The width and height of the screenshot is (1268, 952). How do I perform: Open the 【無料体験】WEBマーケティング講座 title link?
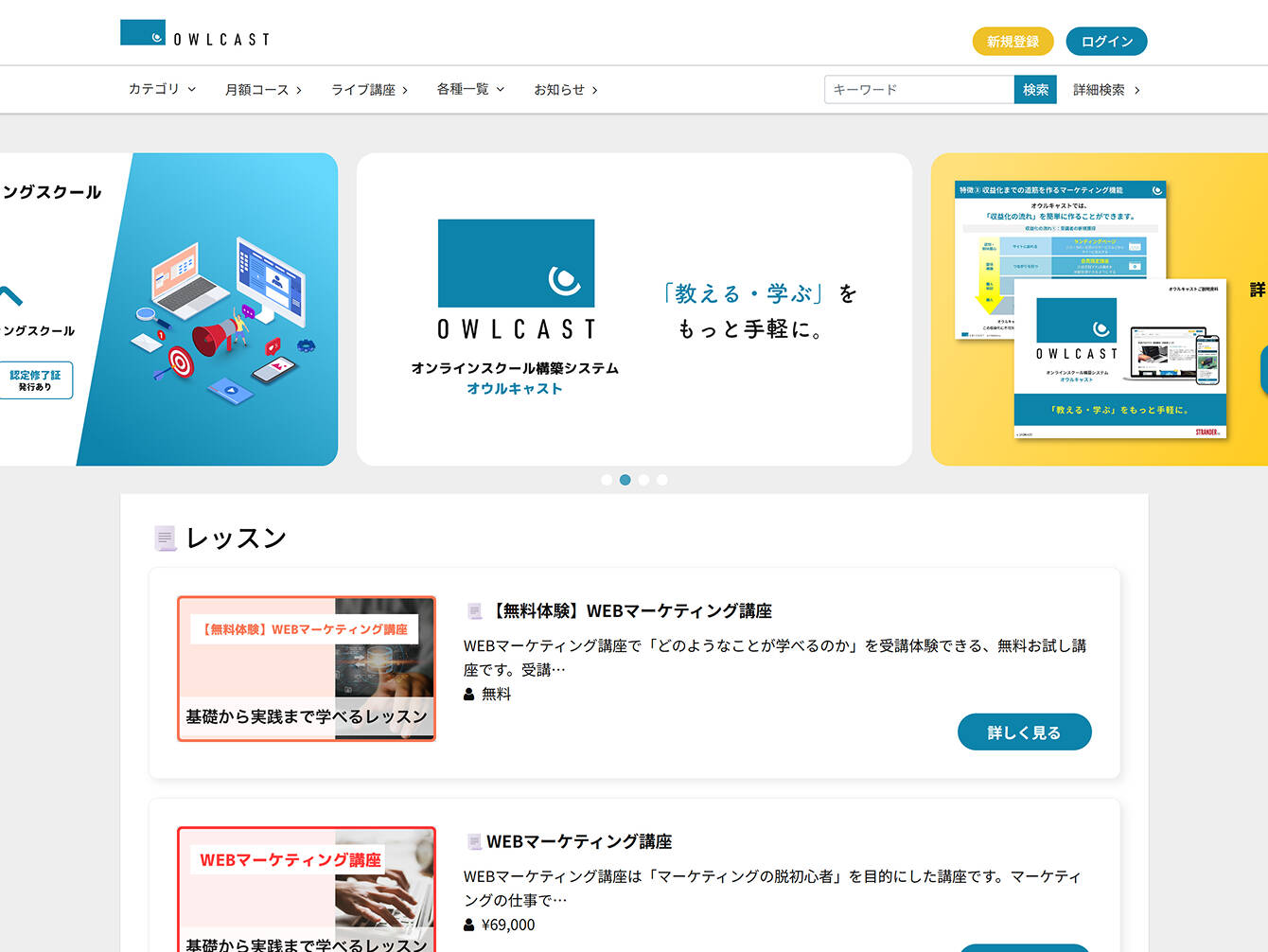(632, 611)
